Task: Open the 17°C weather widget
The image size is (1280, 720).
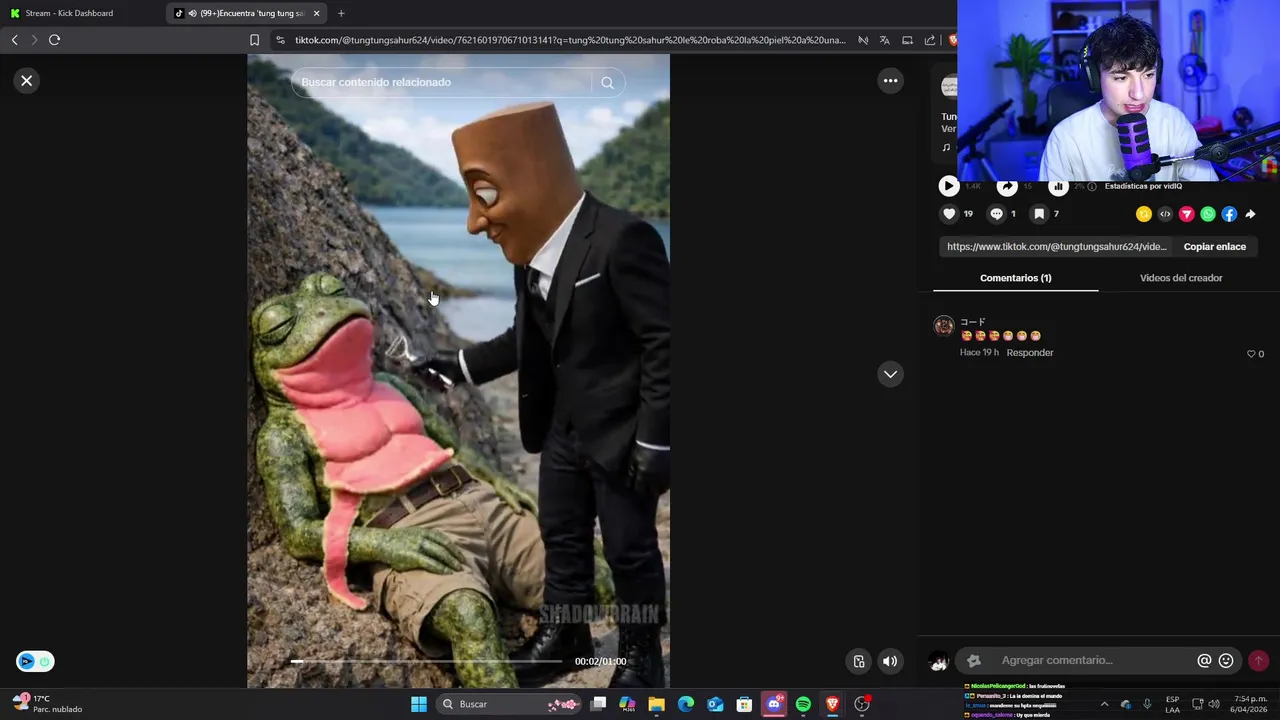Action: (x=48, y=704)
